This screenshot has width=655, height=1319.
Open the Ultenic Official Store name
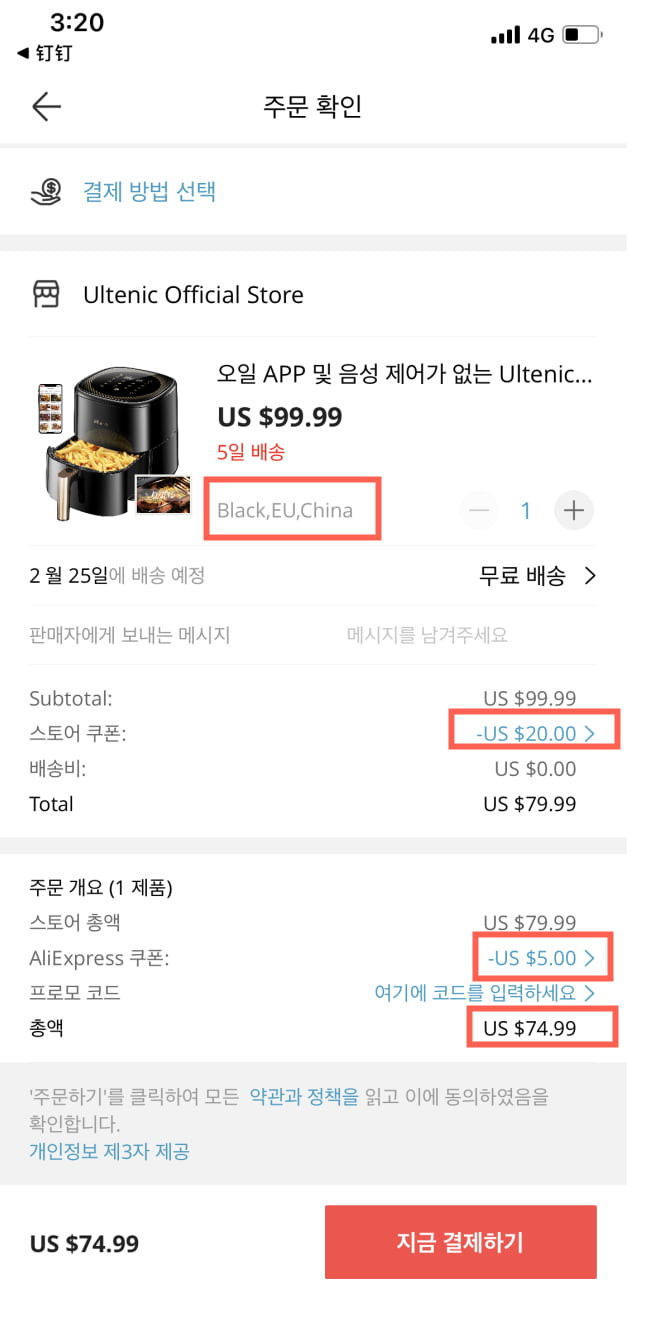click(x=193, y=295)
